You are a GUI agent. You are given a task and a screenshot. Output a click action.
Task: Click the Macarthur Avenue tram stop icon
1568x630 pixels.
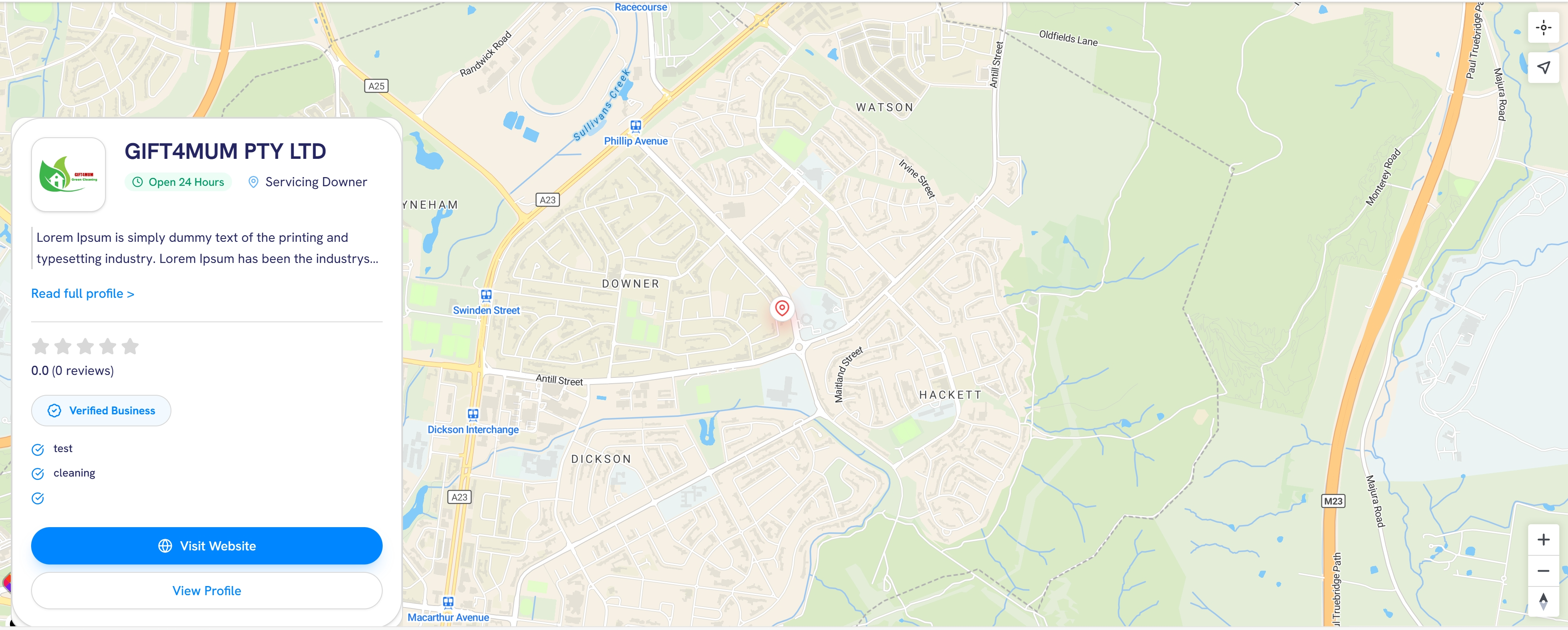click(x=448, y=602)
